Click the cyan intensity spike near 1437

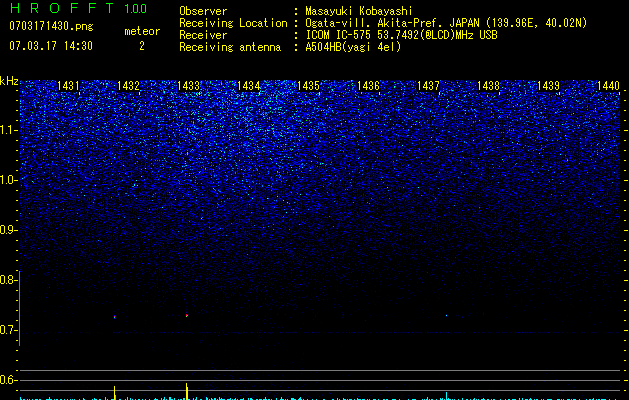pos(446,396)
